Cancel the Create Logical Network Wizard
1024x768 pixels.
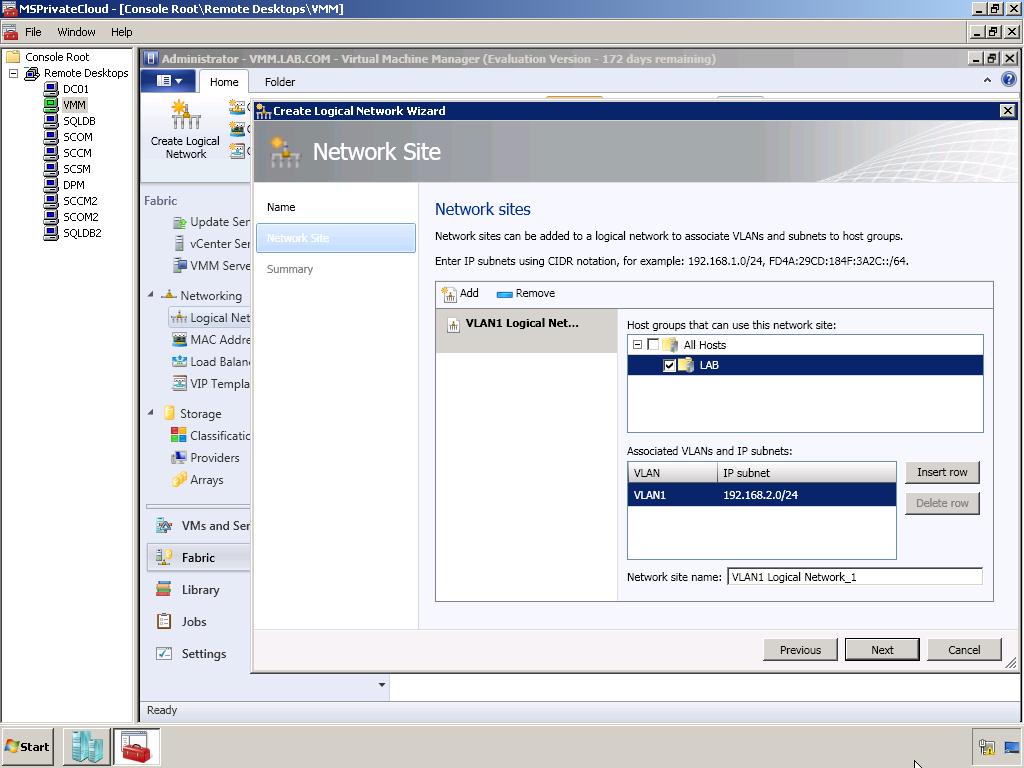(x=964, y=650)
